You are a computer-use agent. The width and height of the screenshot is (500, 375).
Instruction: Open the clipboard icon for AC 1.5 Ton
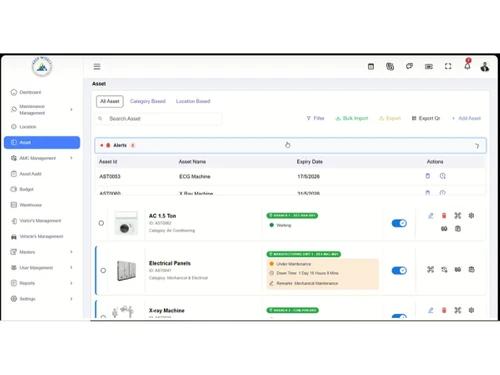point(458,229)
